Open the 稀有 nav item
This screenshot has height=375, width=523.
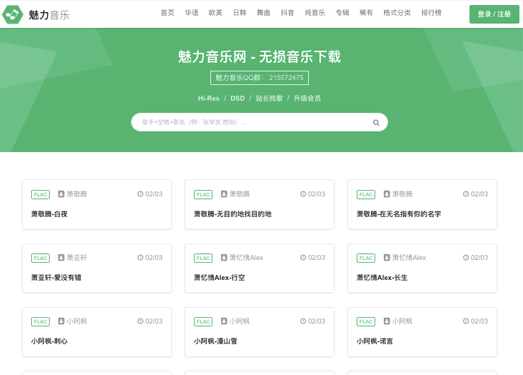[x=366, y=13]
